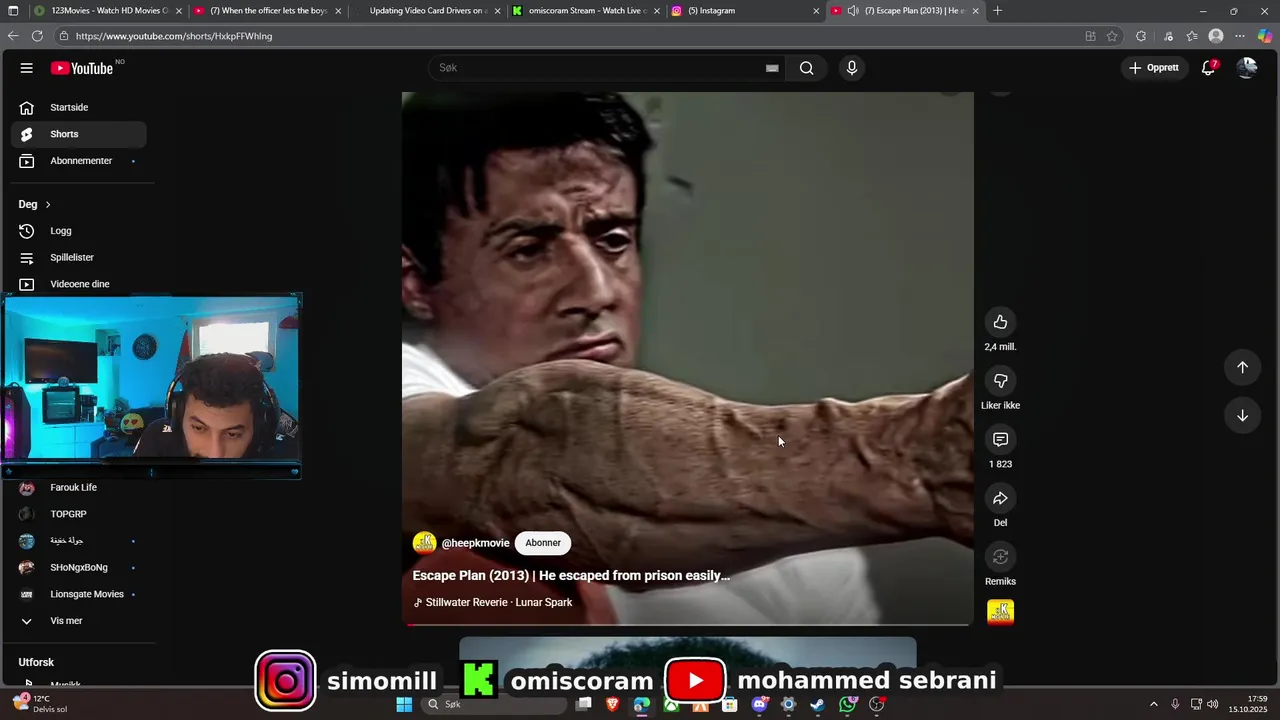Click the search magnifier button

(x=806, y=68)
